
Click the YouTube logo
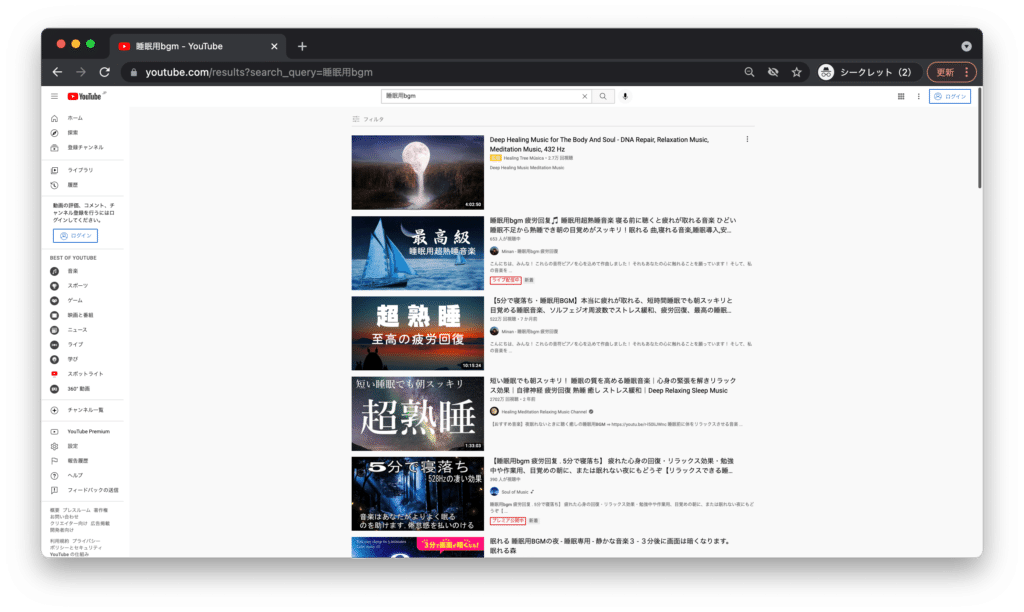click(x=85, y=96)
